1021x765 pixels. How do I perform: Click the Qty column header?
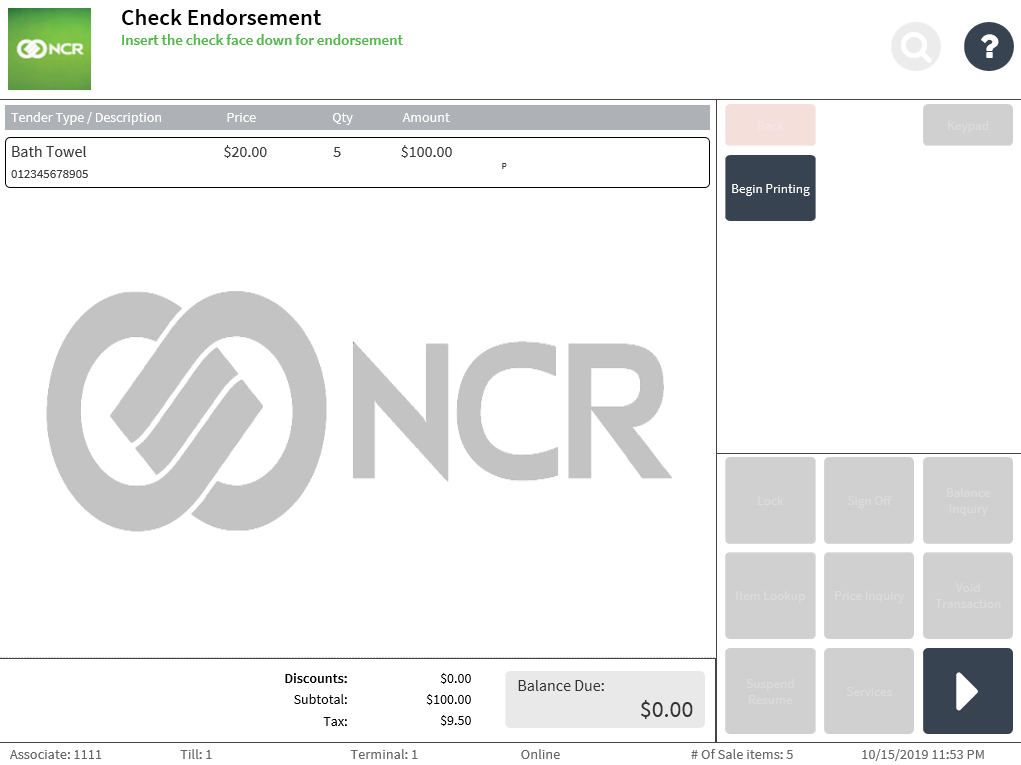(343, 118)
